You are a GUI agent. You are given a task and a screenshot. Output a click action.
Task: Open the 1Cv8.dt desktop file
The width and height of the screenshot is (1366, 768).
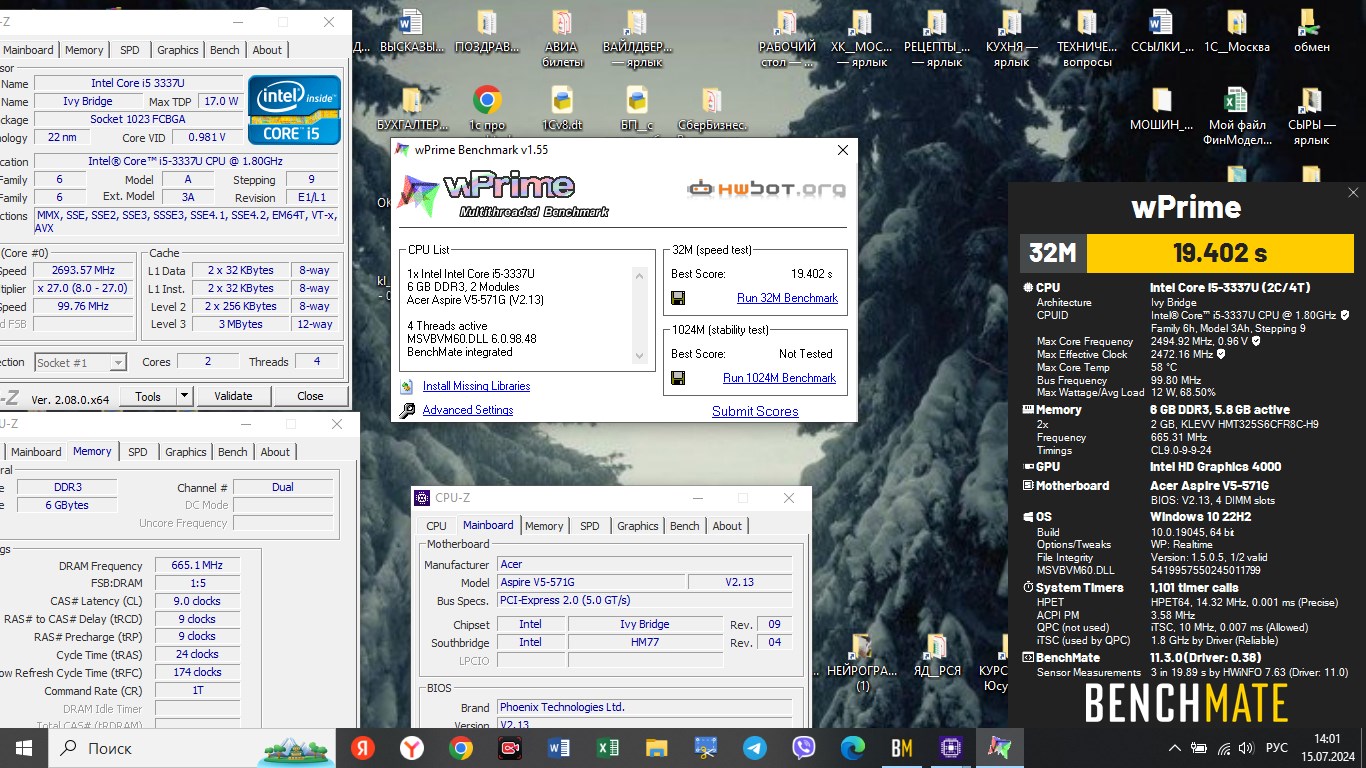(x=562, y=108)
